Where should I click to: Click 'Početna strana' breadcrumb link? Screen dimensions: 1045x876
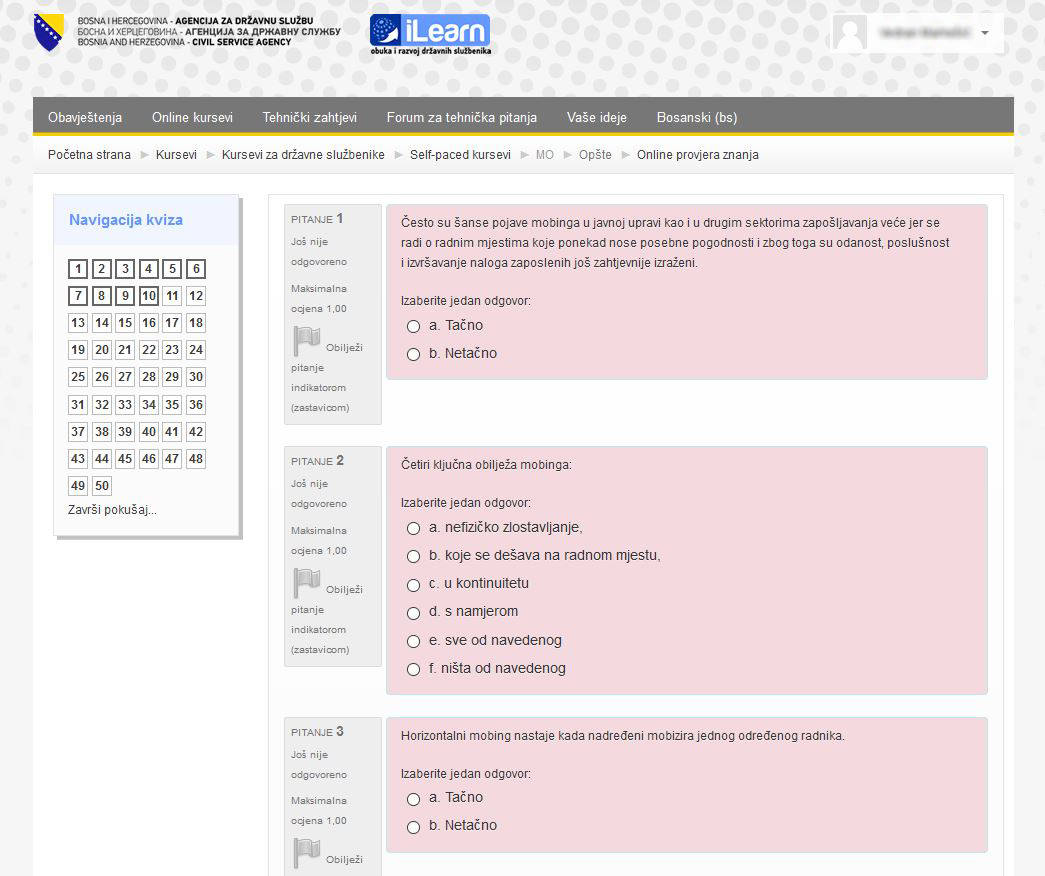(x=89, y=155)
